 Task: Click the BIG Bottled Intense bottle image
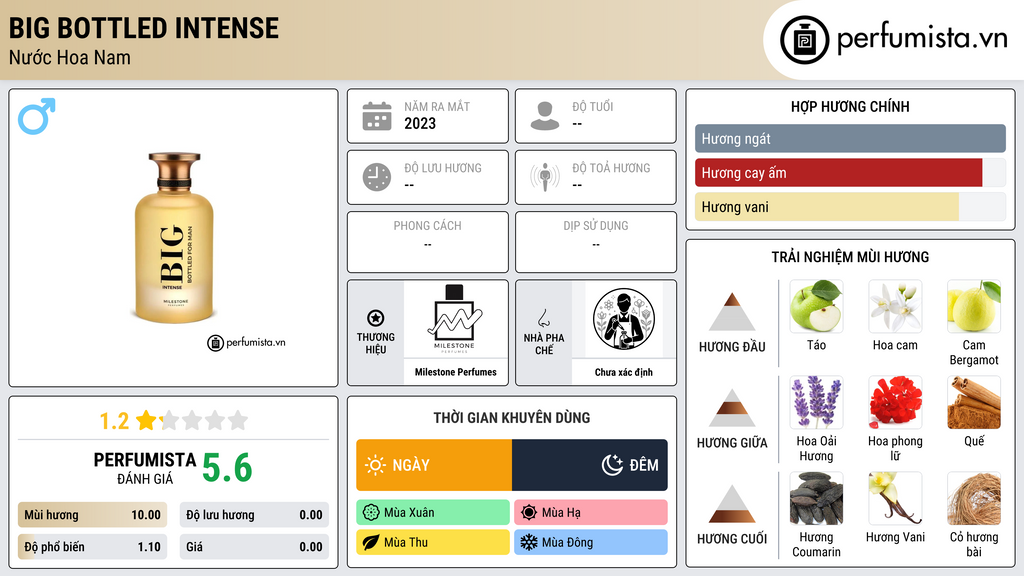pos(174,237)
